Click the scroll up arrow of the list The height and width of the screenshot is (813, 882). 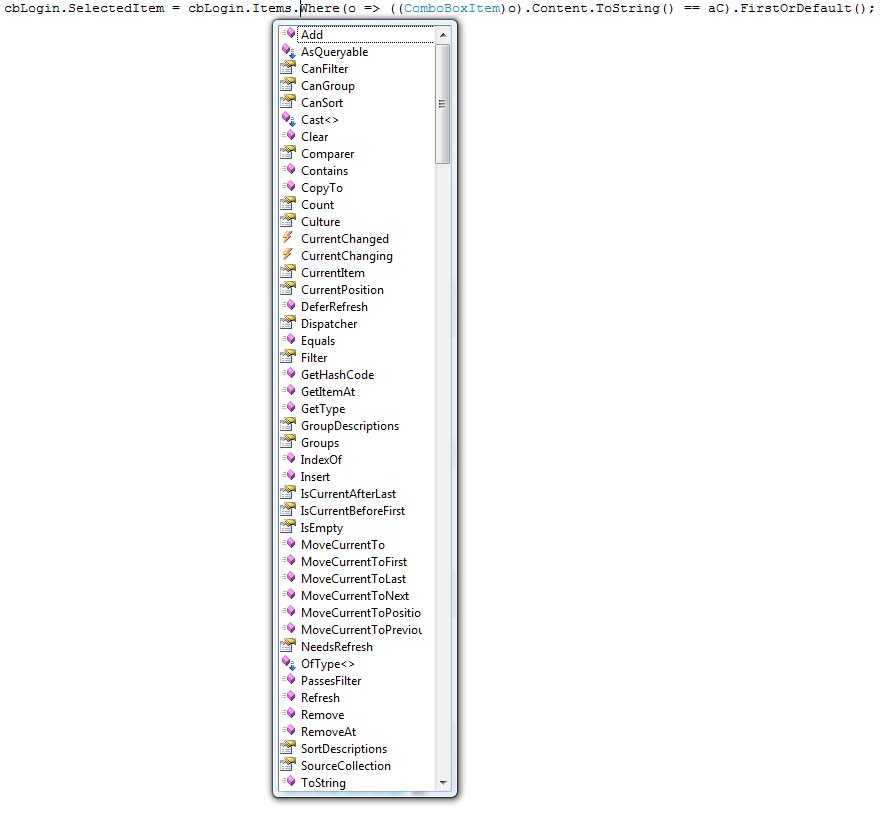(x=443, y=35)
